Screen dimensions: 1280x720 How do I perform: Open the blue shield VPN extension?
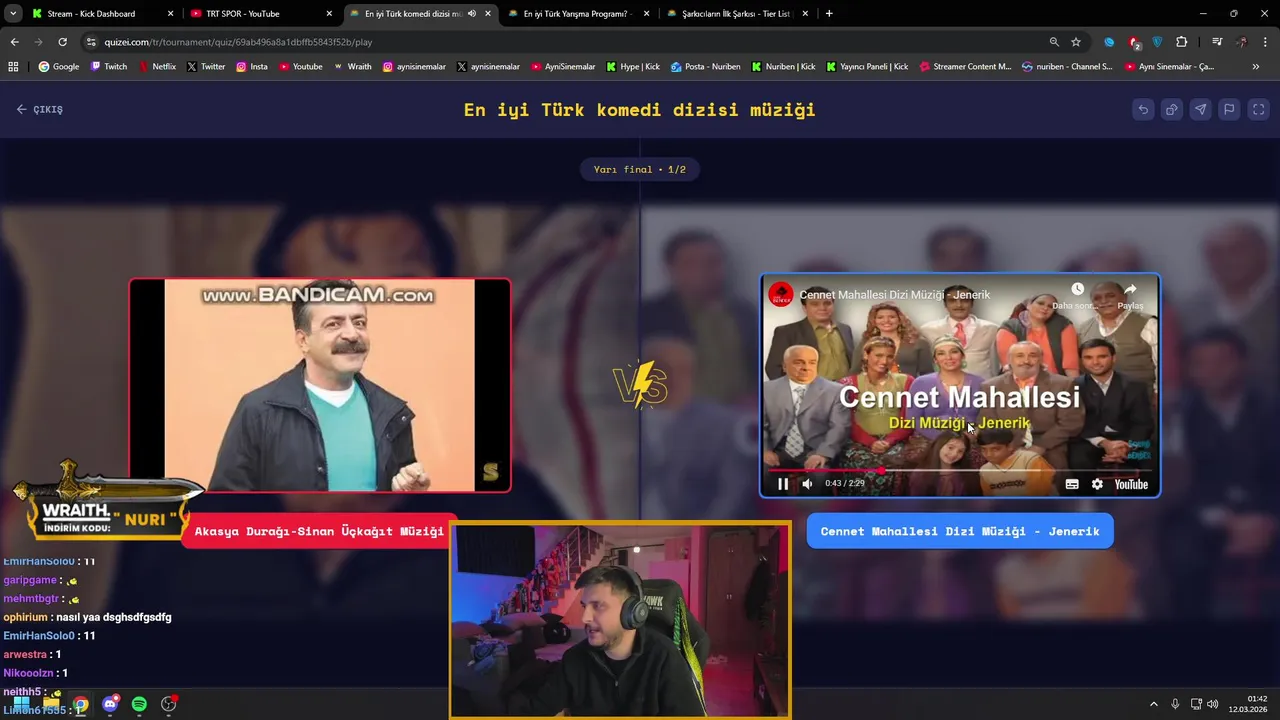[1158, 42]
